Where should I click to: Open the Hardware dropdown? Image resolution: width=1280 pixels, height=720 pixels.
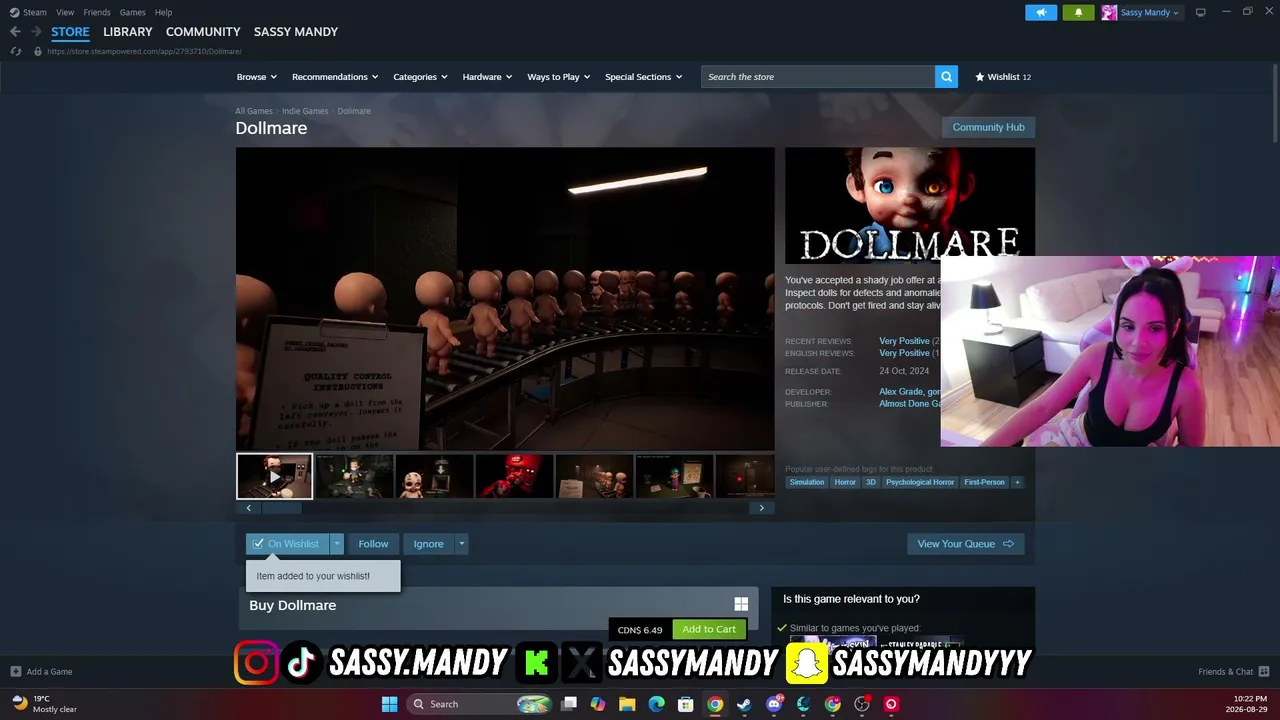point(487,77)
